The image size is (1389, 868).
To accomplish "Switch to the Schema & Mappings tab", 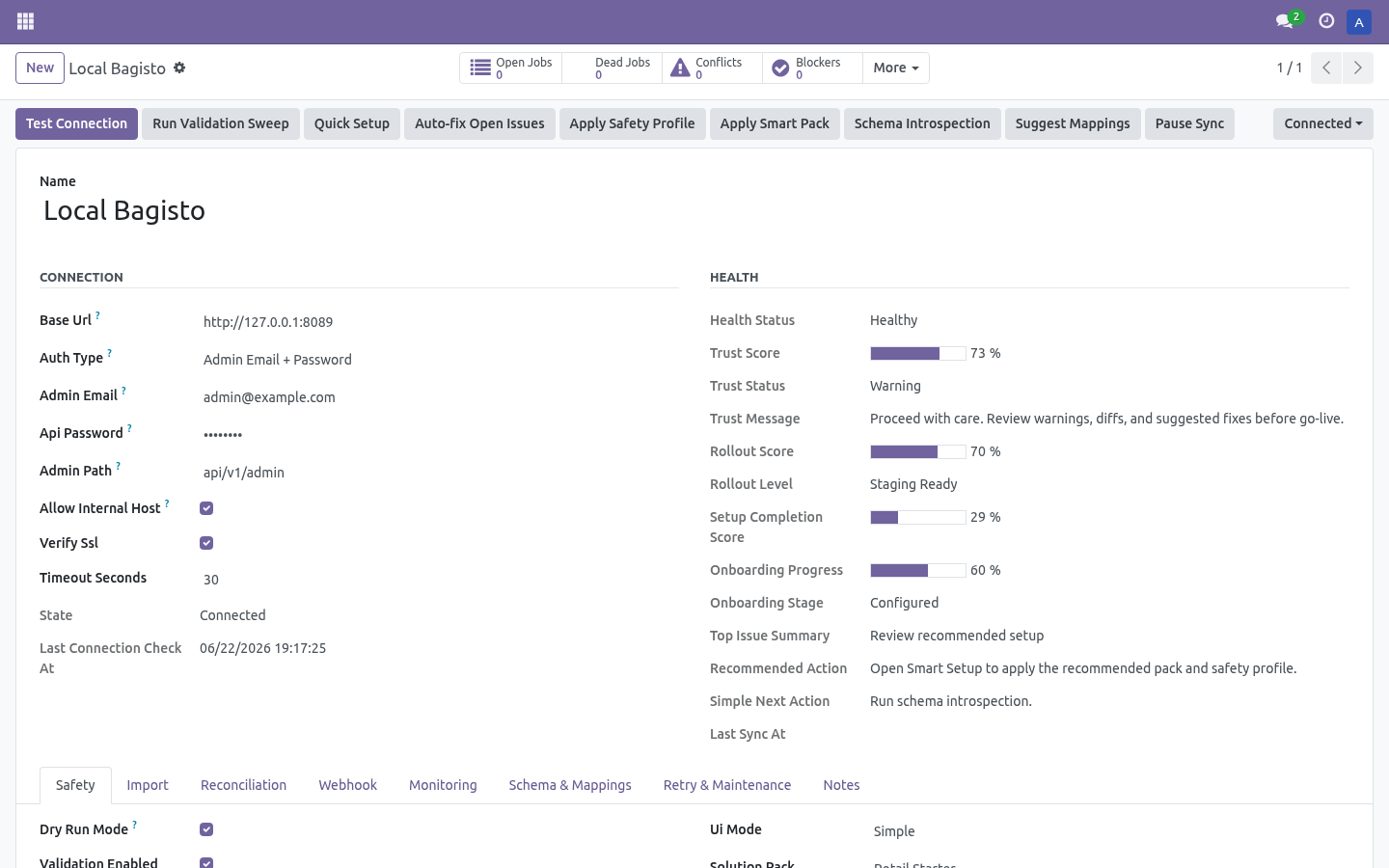I will click(x=570, y=785).
